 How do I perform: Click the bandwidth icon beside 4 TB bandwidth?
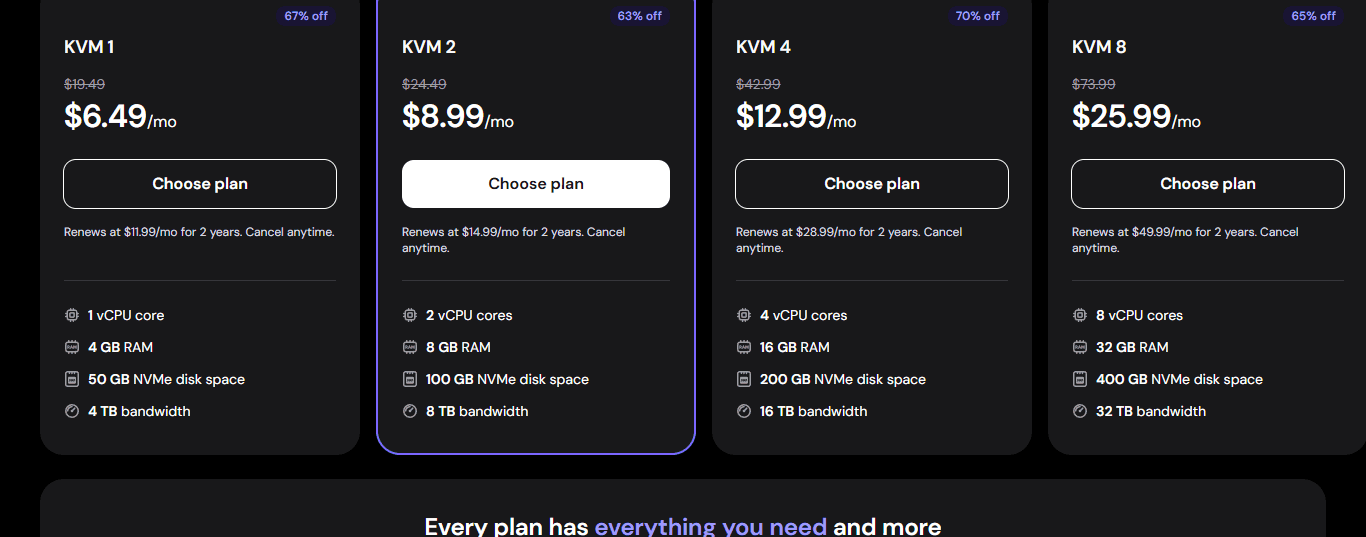(x=72, y=411)
